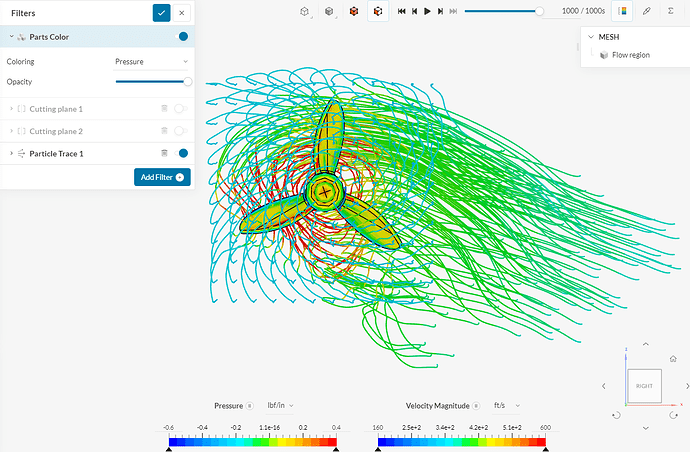Play the result animation
The width and height of the screenshot is (690, 452).
[x=427, y=11]
